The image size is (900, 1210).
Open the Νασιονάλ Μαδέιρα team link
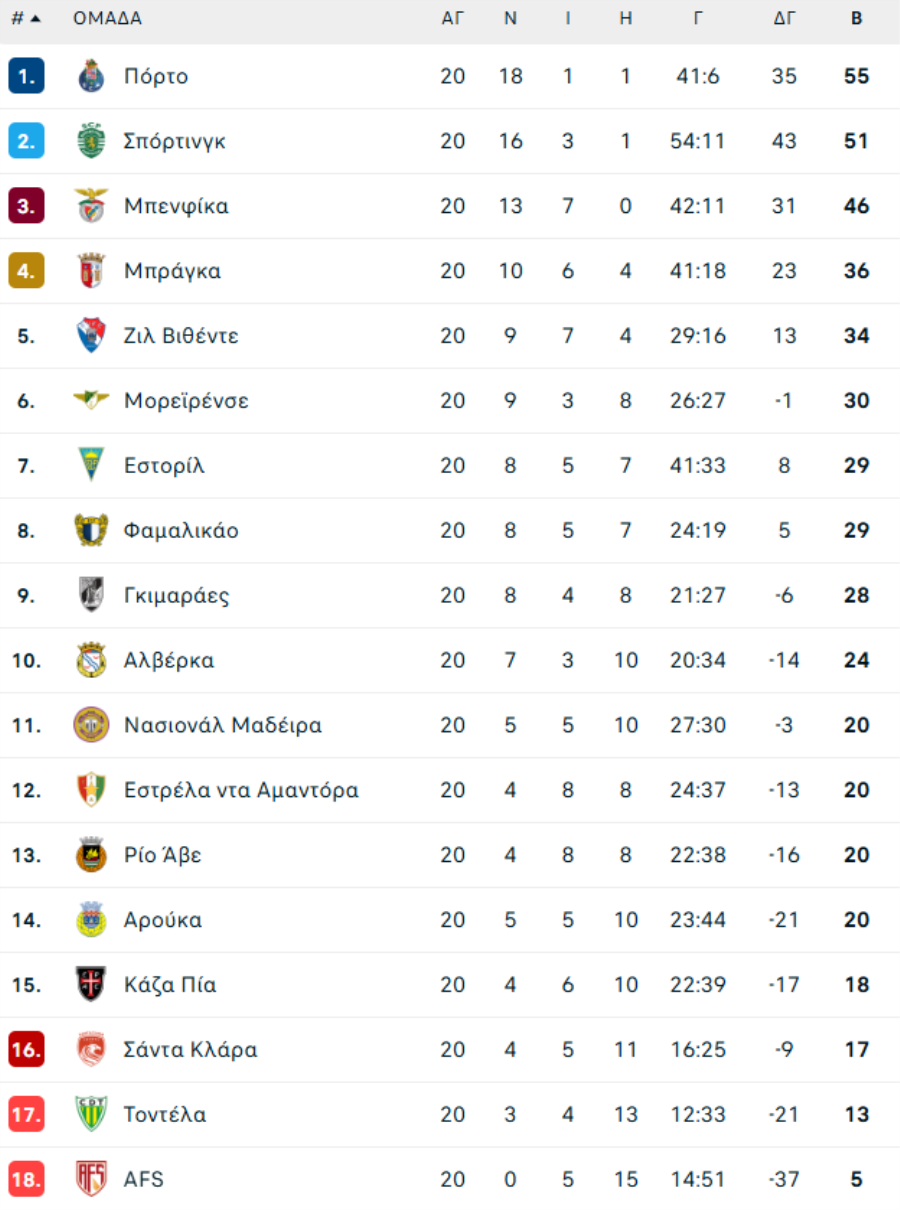click(x=222, y=725)
